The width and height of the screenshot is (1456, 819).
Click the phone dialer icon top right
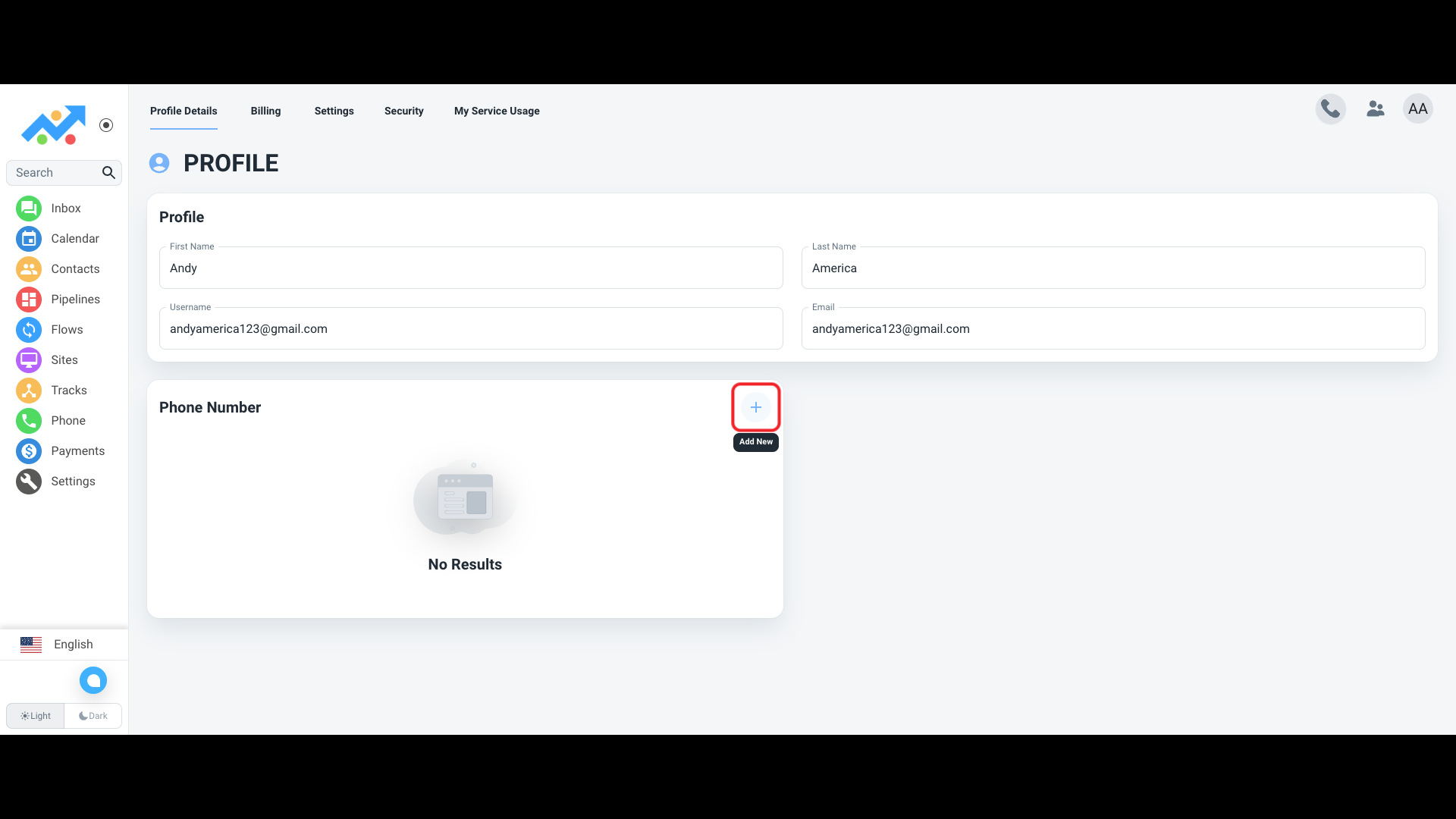point(1330,109)
